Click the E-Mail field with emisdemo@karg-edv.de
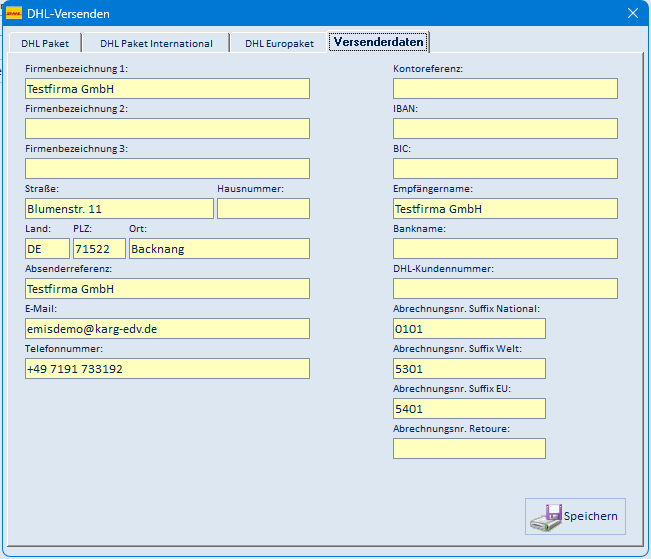This screenshot has width=651, height=559. pos(167,329)
